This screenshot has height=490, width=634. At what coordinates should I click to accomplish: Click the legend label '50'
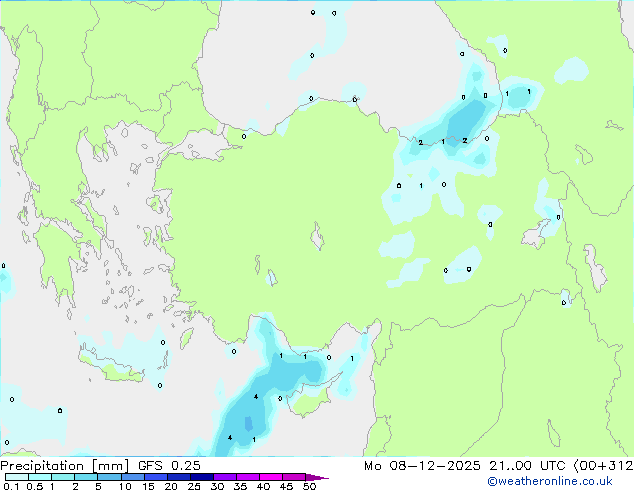[309, 486]
